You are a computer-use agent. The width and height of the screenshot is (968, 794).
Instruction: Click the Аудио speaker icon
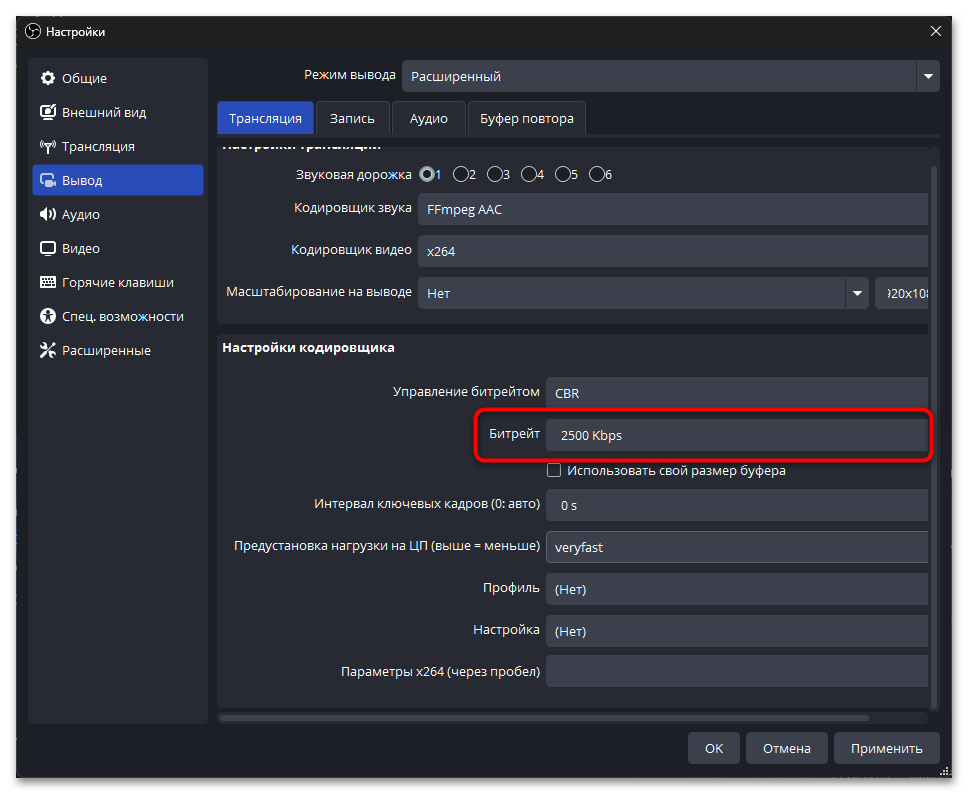(x=47, y=214)
